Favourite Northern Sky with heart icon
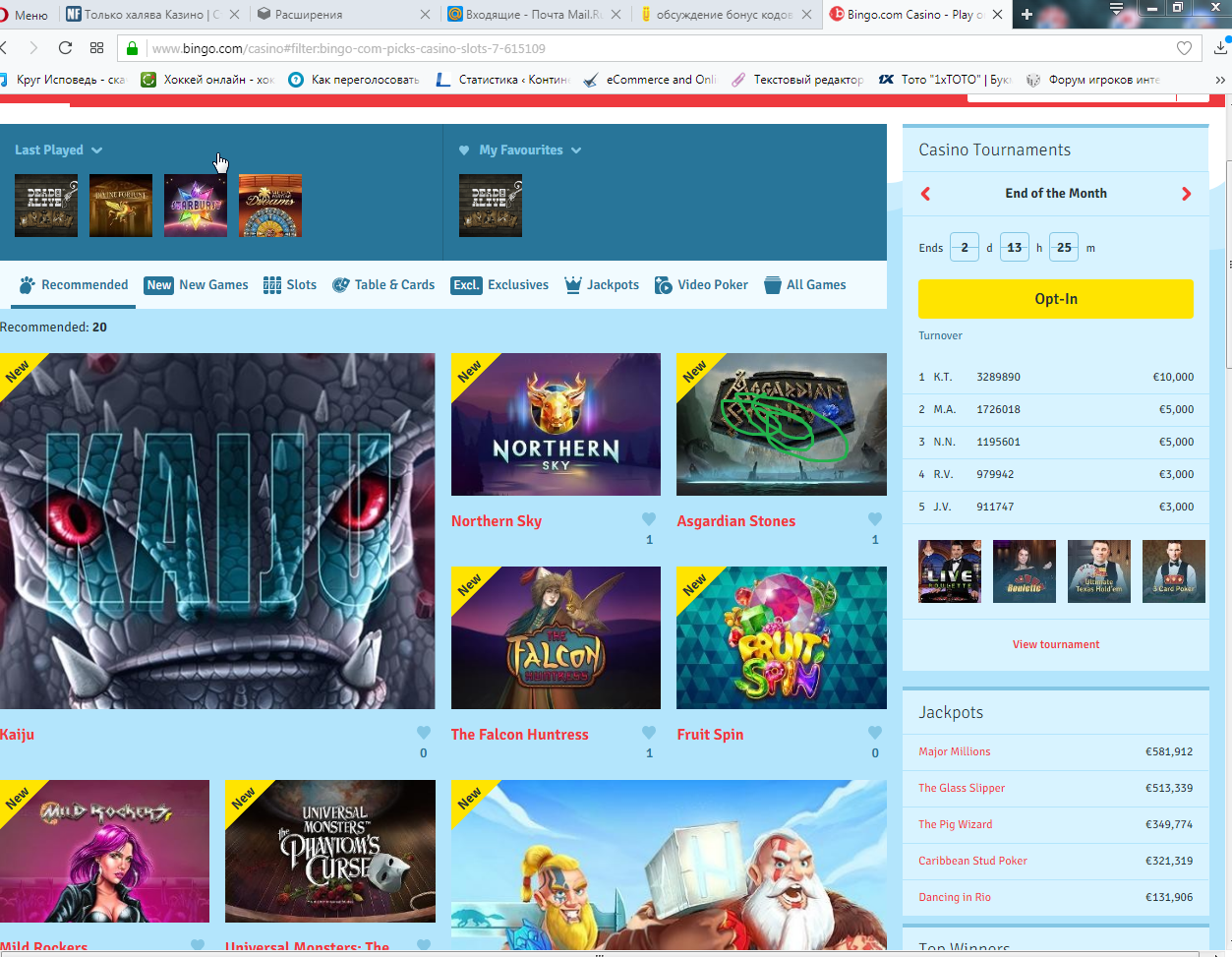The image size is (1232, 957). 649,519
